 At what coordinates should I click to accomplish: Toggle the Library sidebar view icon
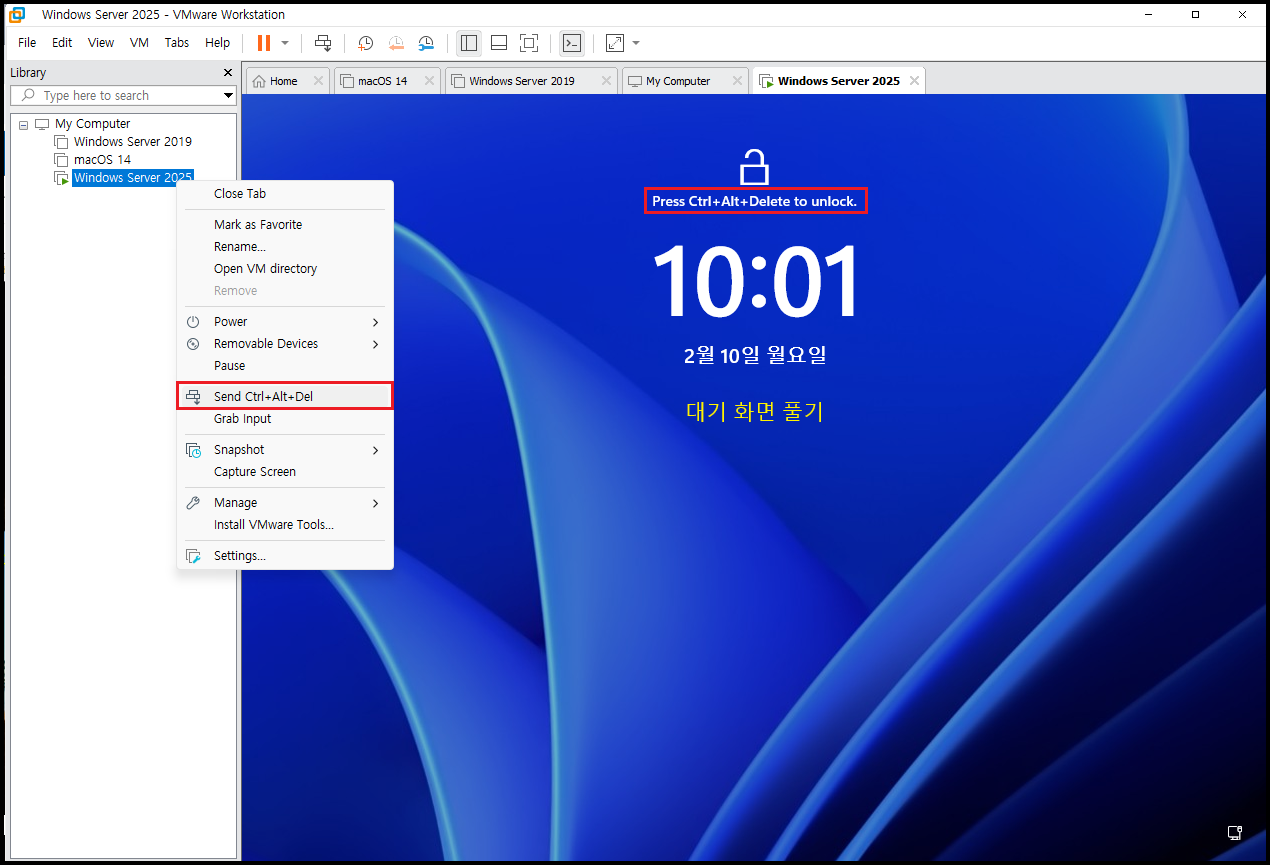tap(469, 43)
